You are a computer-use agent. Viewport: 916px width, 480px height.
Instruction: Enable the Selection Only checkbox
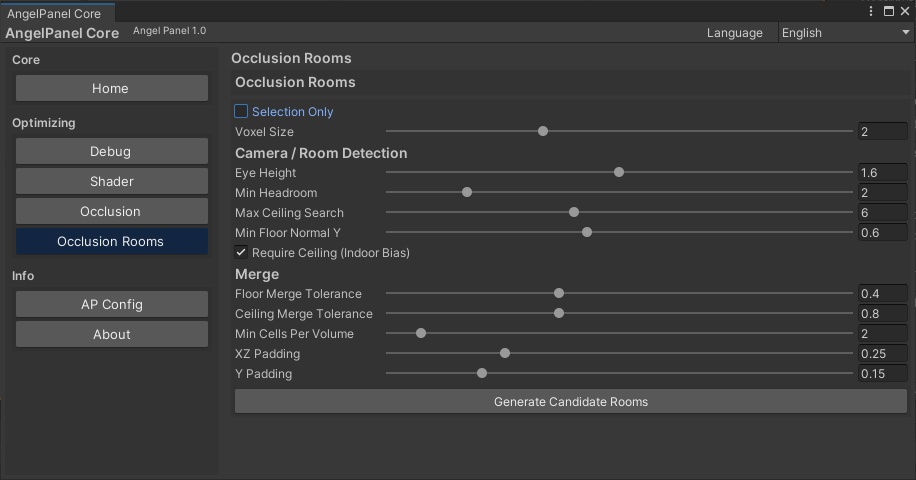click(241, 111)
